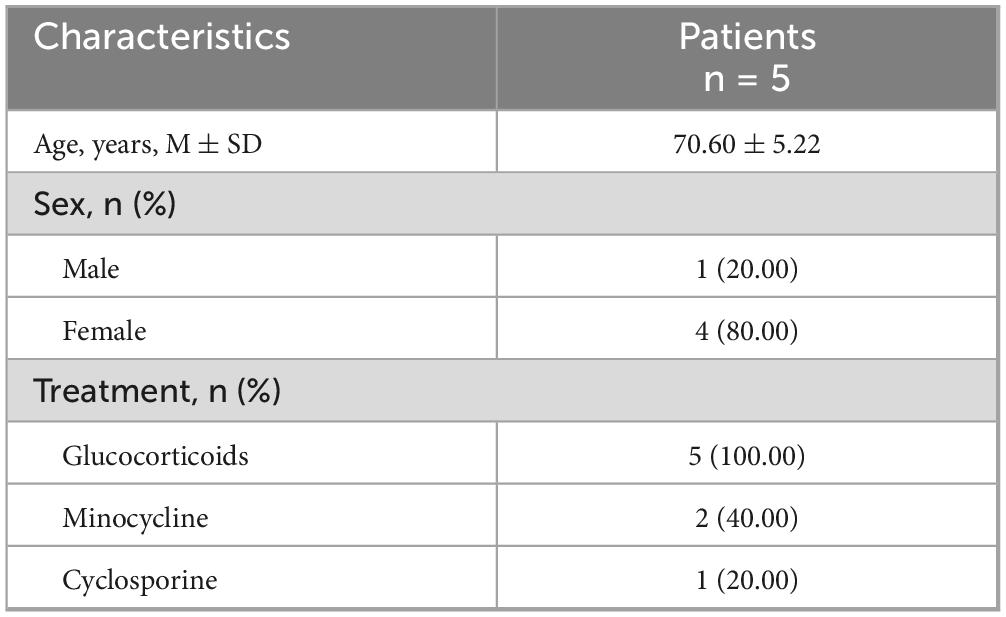
Task: Select the 'Sex, n (%)' section heading
Action: [x=105, y=205]
